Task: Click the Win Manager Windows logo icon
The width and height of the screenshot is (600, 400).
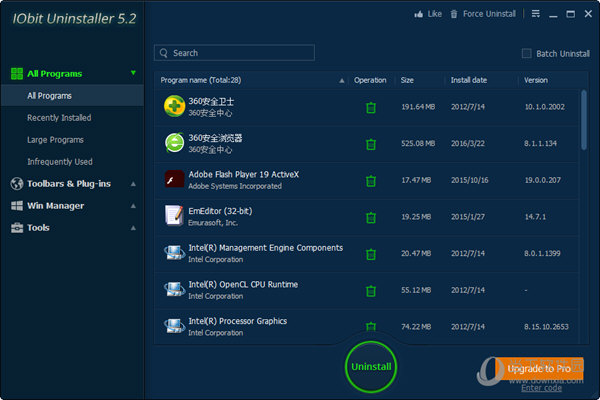Action: click(17, 206)
